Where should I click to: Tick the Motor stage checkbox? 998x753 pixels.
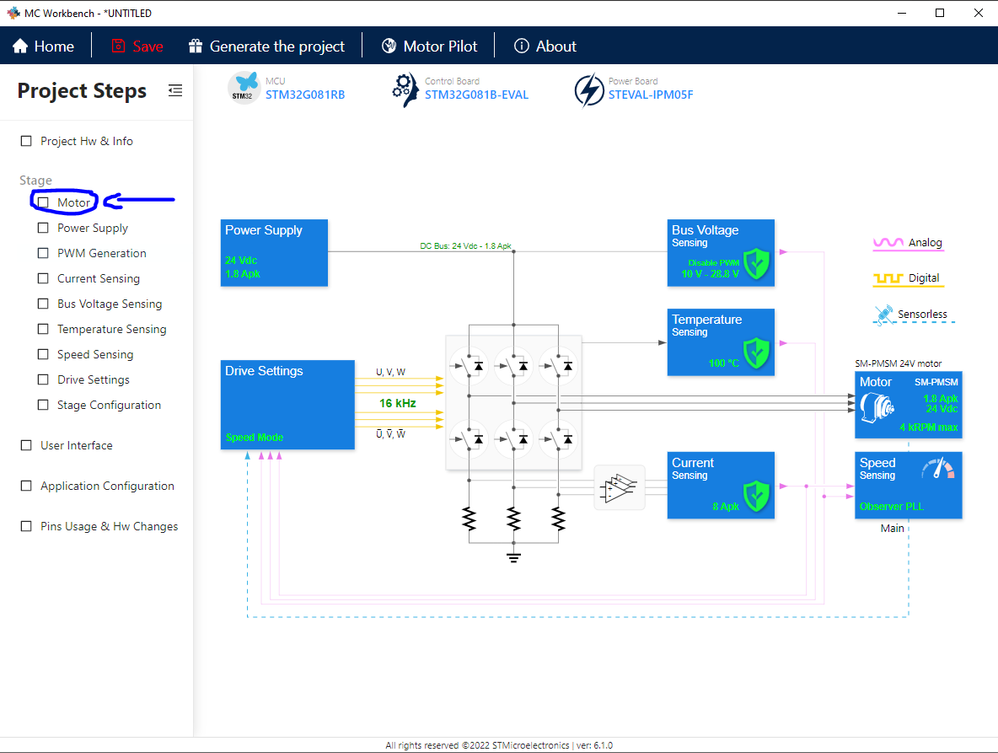(x=43, y=202)
